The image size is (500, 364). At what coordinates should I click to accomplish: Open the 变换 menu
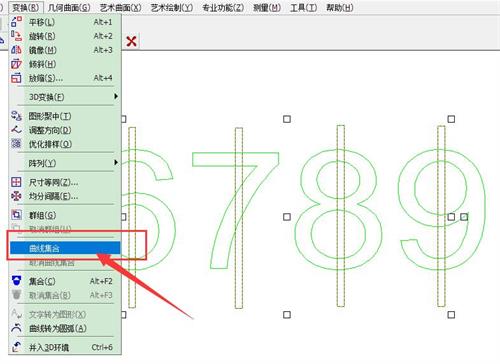pos(25,7)
